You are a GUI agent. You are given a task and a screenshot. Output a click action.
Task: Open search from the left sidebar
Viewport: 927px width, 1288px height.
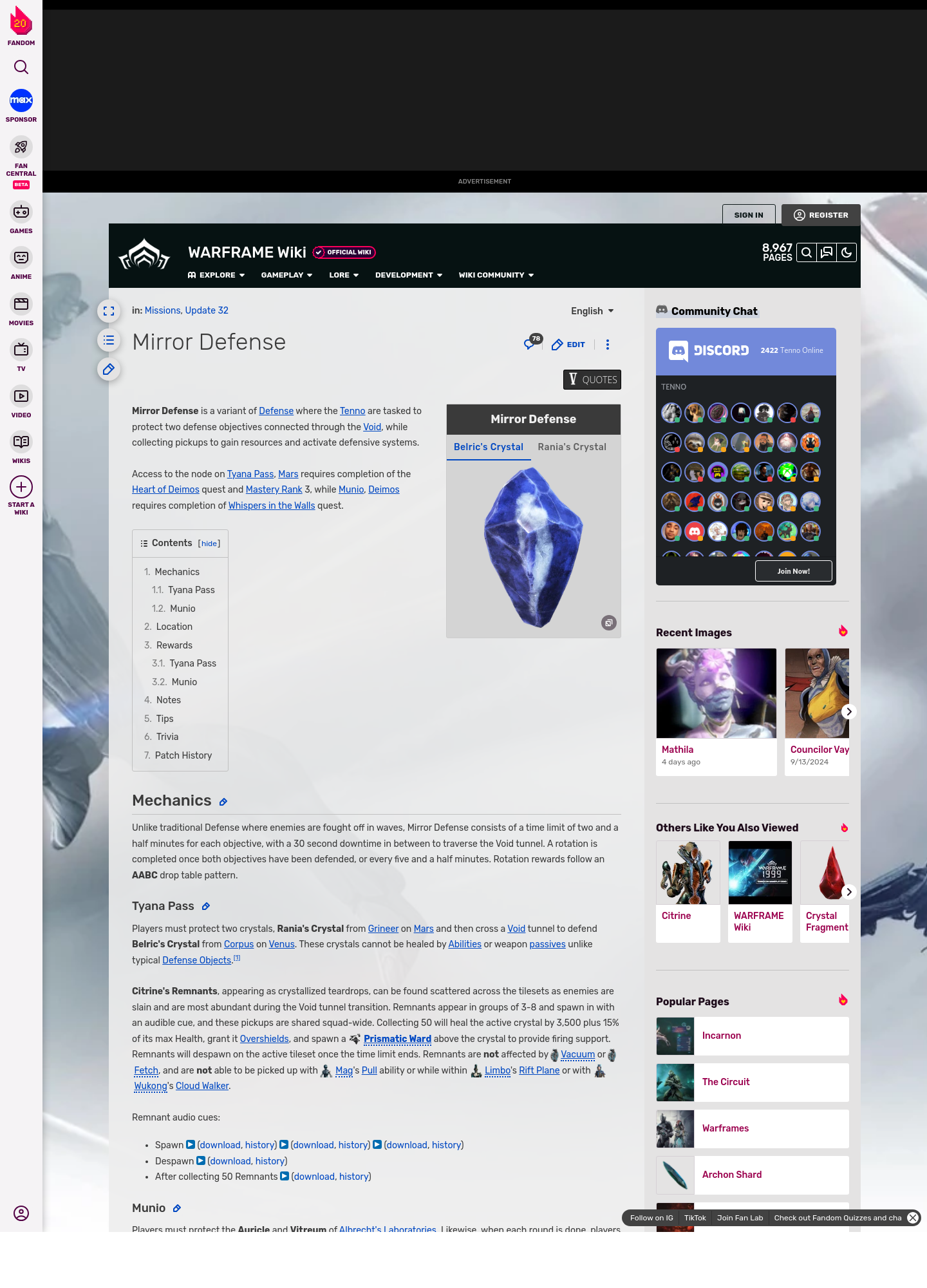tap(21, 67)
